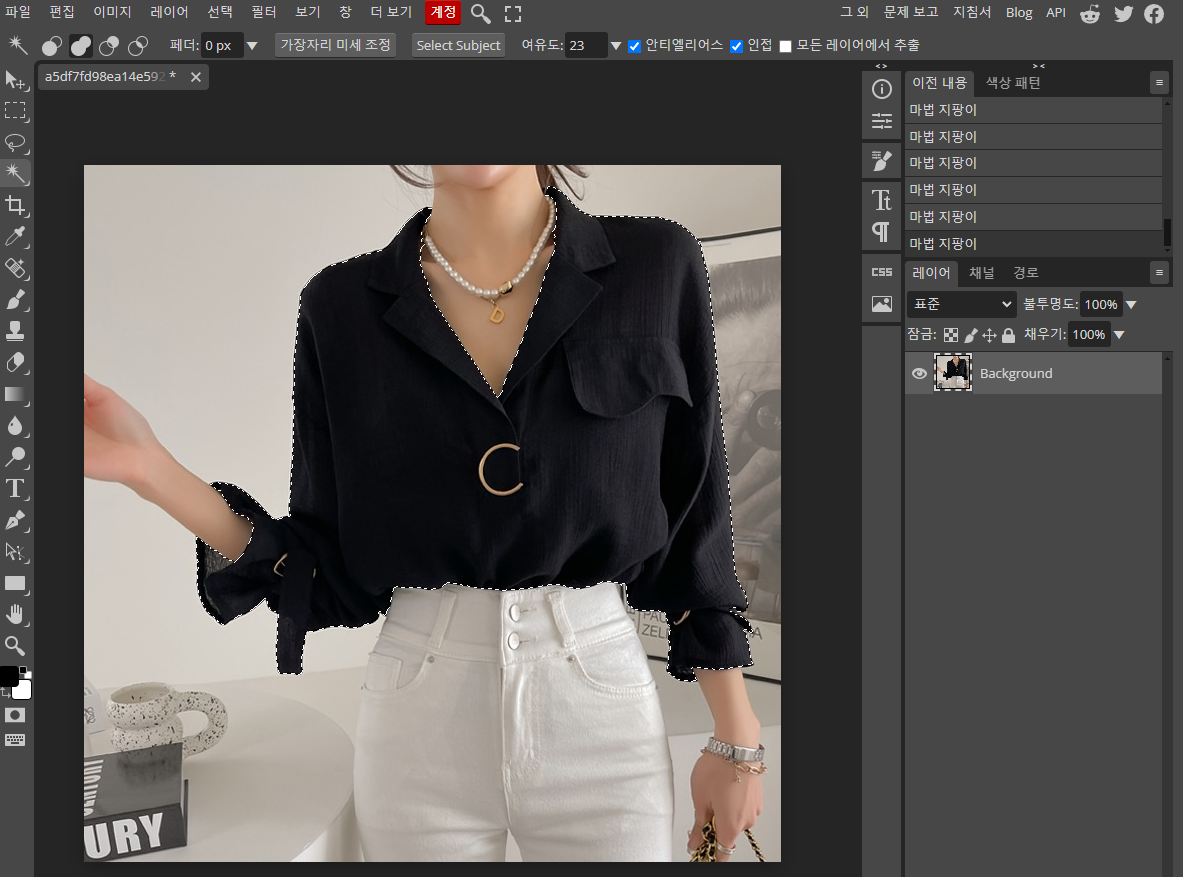The image size is (1183, 877).
Task: Open the 채우기 slider dropdown arrow
Action: tap(1119, 335)
